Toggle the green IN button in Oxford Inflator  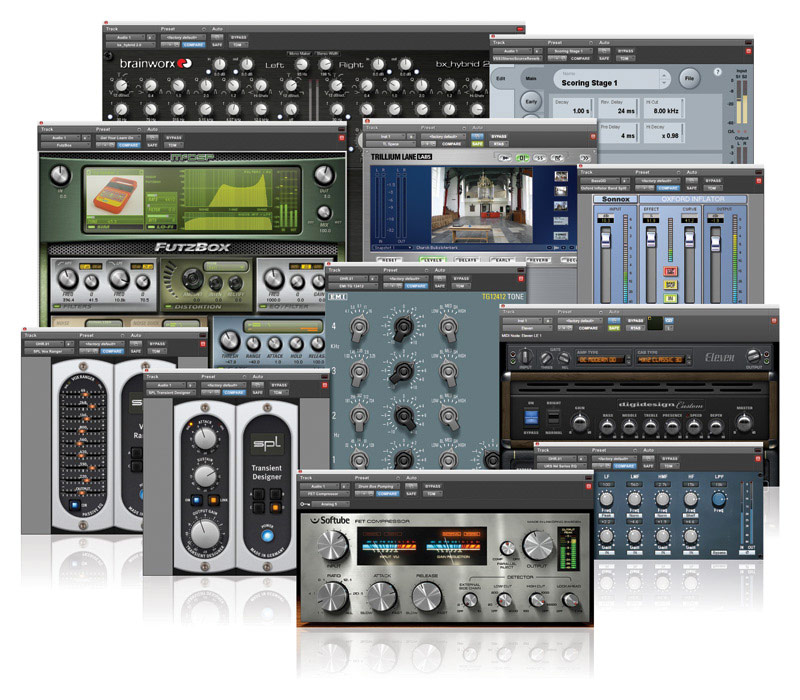click(x=670, y=298)
